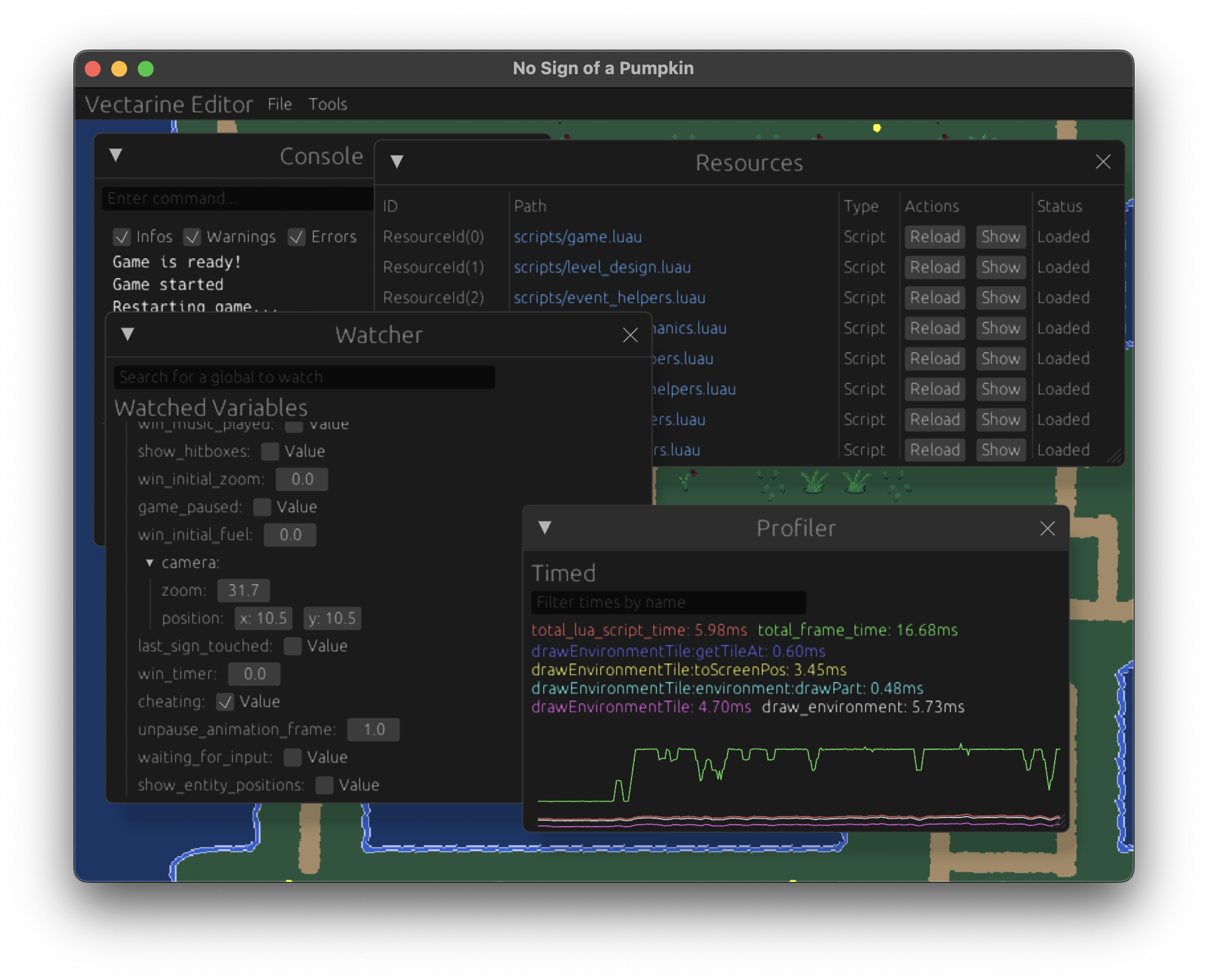Adjust the camera zoom value 31.7
The height and width of the screenshot is (980, 1208).
(x=243, y=591)
